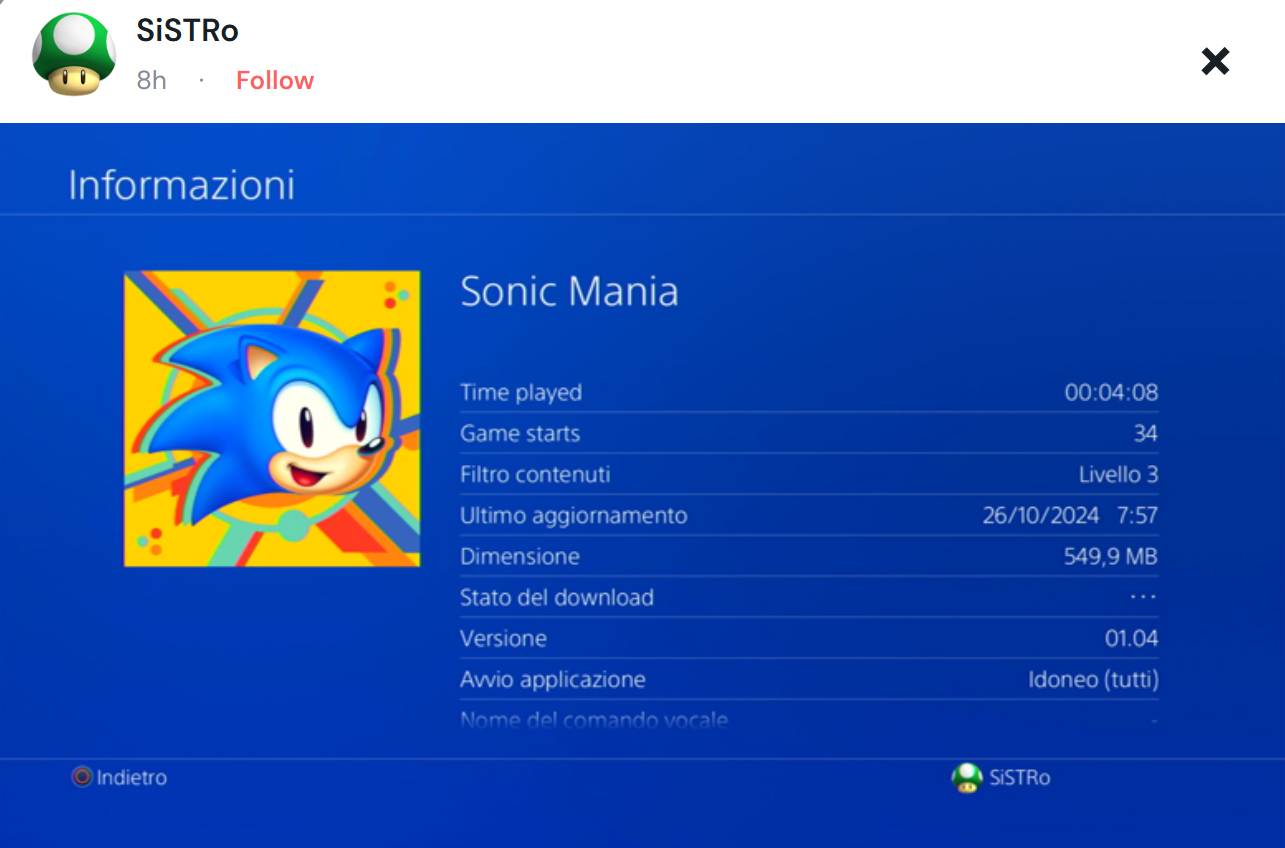Click the Sonic Mania title text
This screenshot has height=848, width=1285.
tap(569, 292)
